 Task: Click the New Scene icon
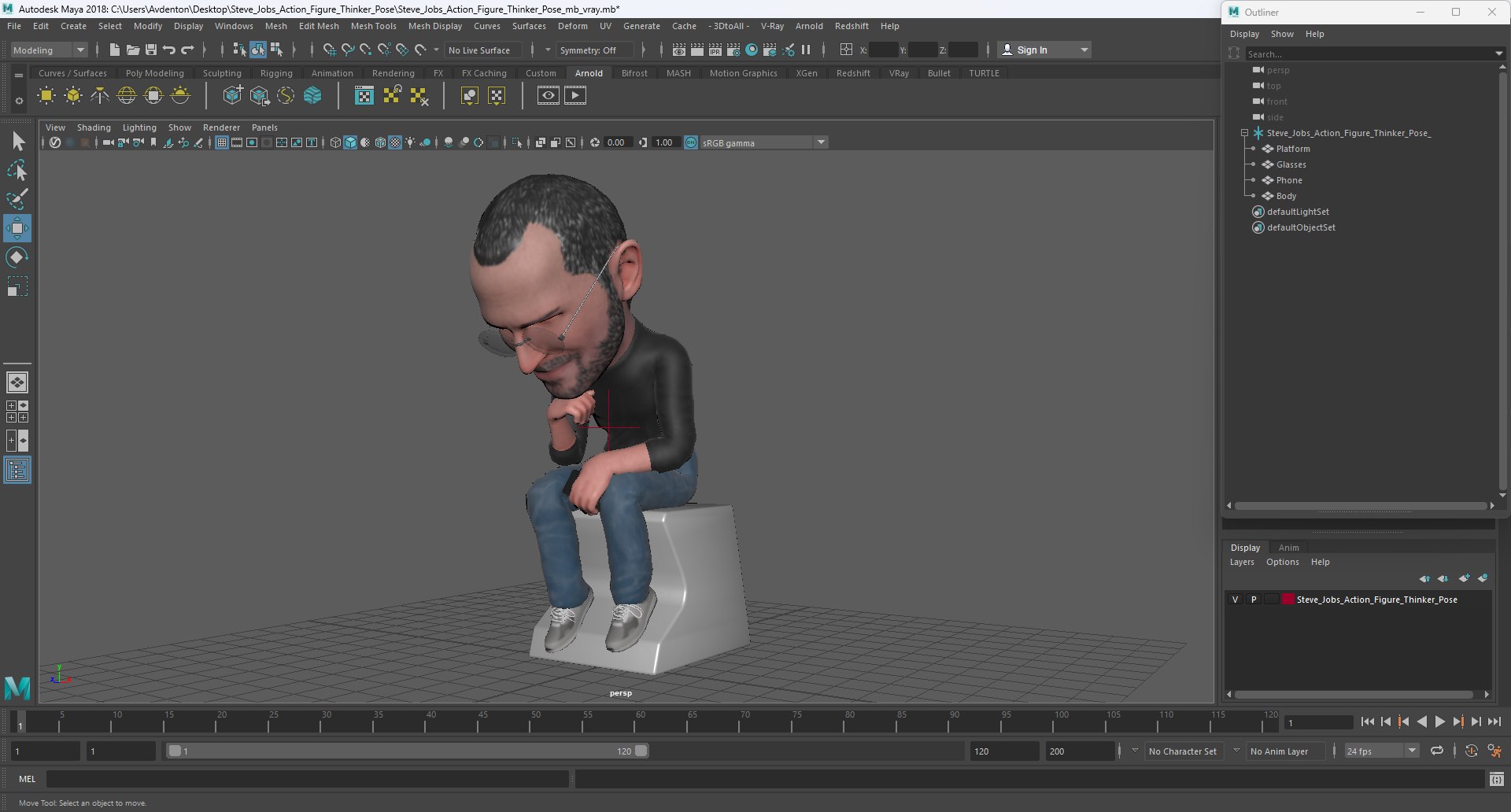[114, 50]
